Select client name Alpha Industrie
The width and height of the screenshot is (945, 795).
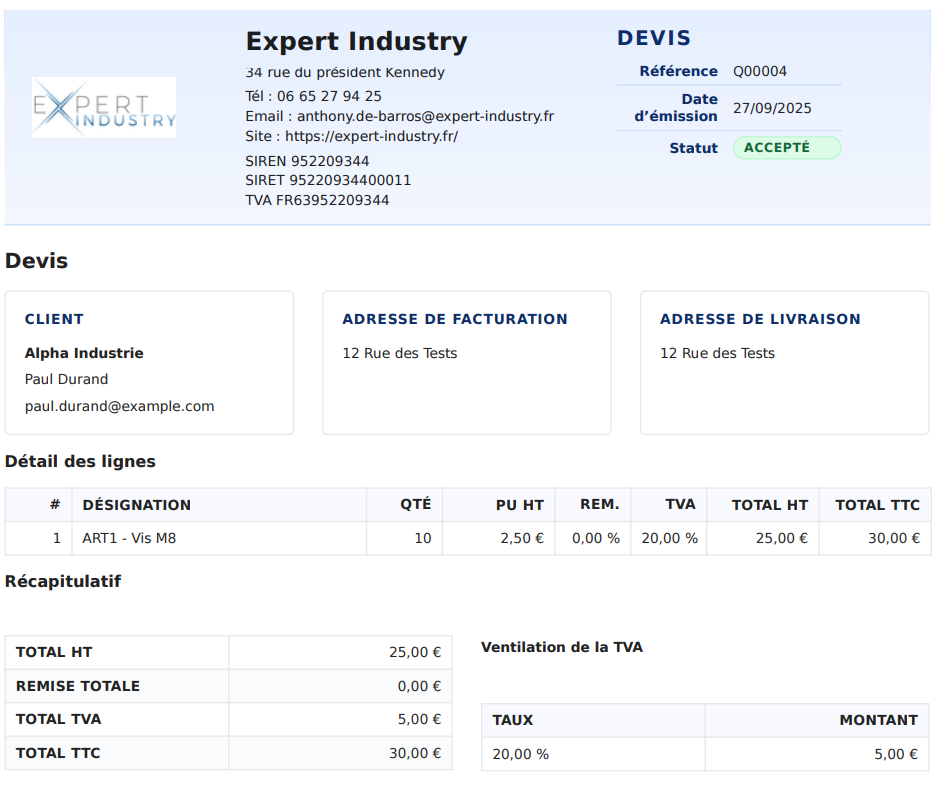coord(84,353)
